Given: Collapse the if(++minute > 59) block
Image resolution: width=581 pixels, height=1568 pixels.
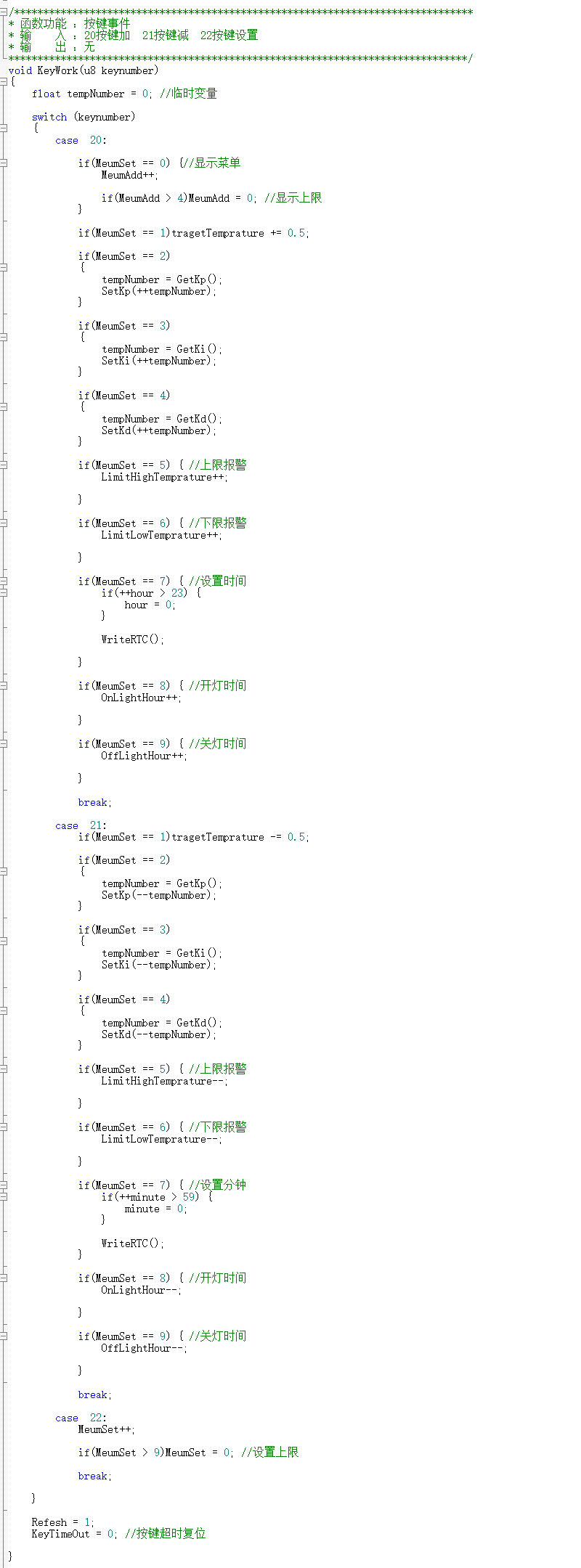Looking at the screenshot, I should [4, 1197].
